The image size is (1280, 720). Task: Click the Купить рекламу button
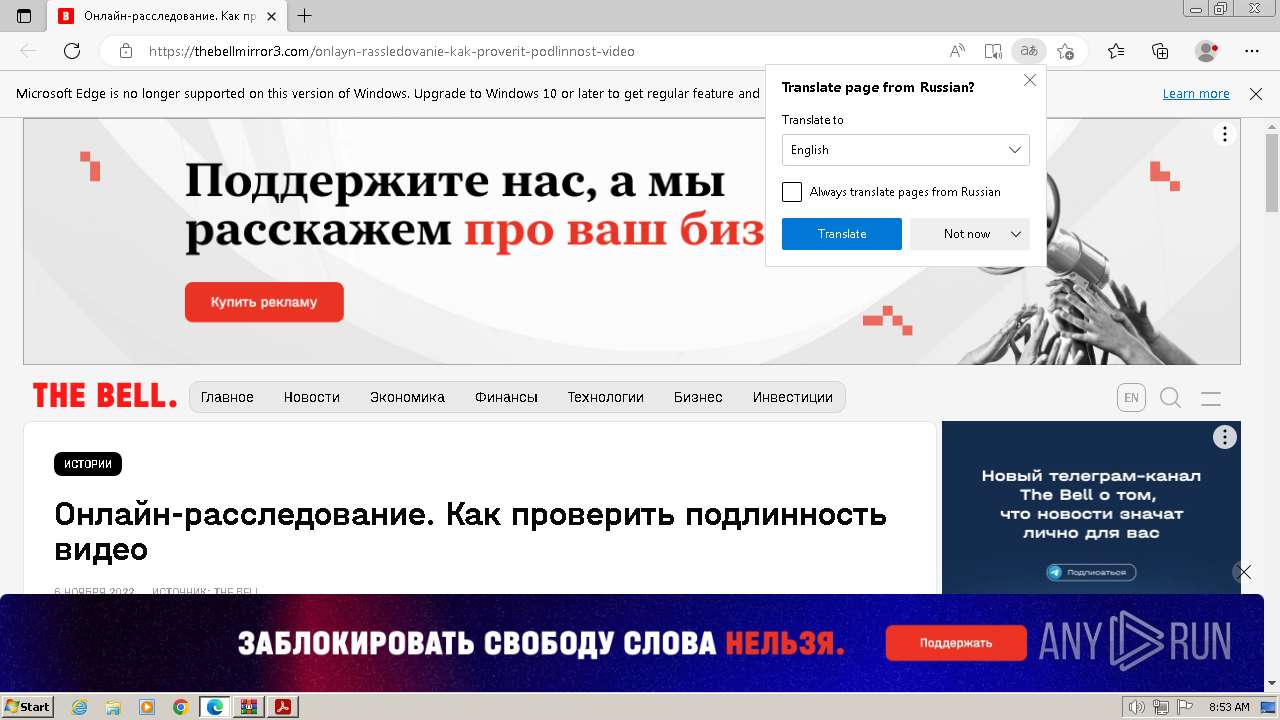point(264,302)
